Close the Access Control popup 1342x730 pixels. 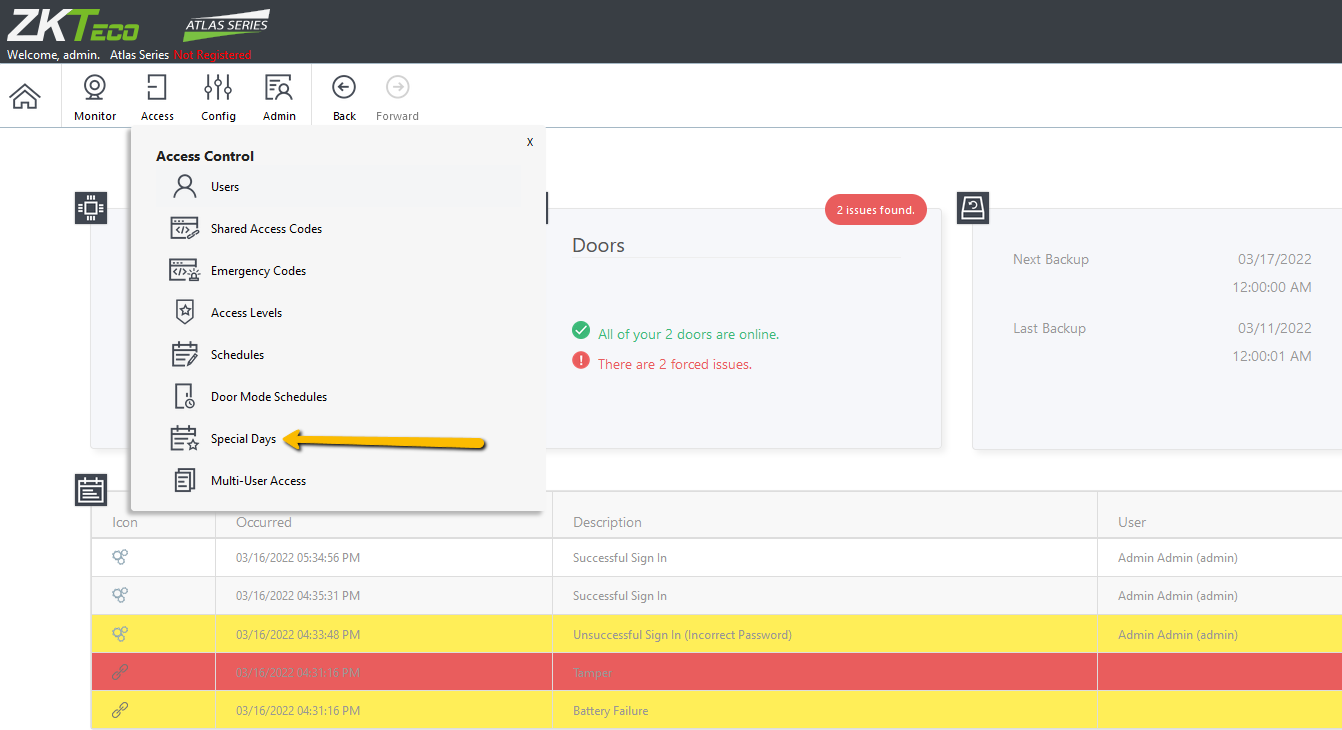[x=530, y=143]
